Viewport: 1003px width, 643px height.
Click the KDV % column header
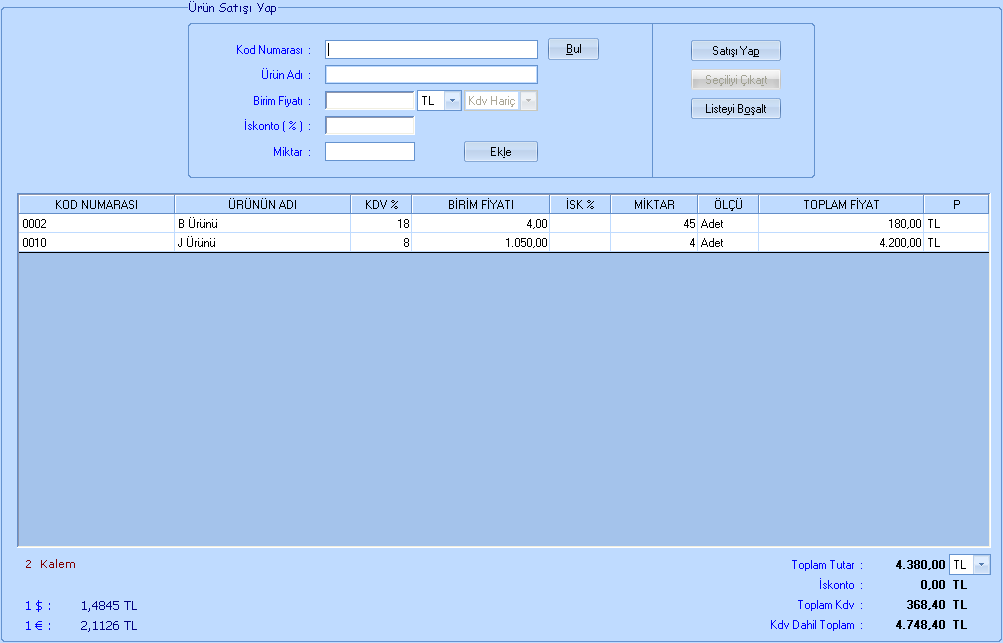pyautogui.click(x=381, y=205)
